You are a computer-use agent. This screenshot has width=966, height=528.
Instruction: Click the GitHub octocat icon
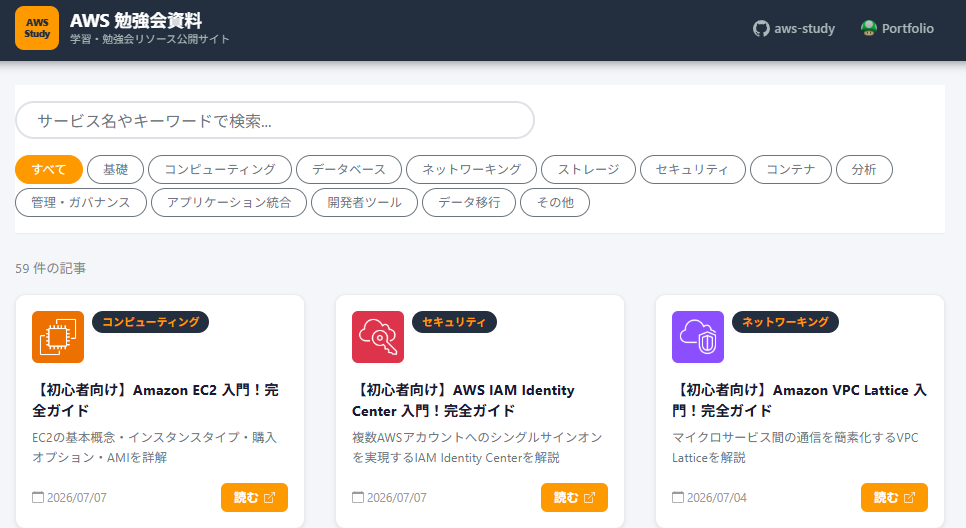point(761,28)
